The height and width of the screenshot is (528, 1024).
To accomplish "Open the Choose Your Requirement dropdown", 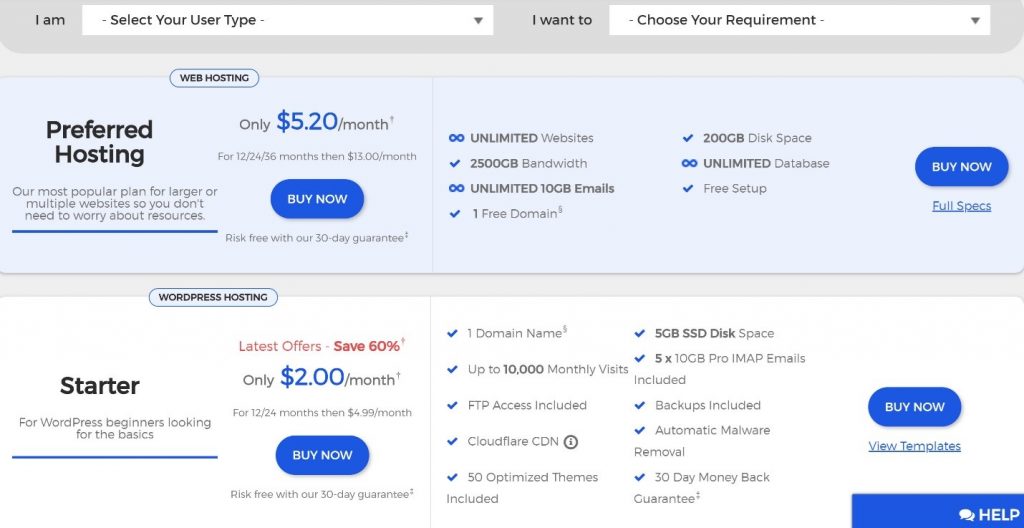I will click(x=799, y=20).
